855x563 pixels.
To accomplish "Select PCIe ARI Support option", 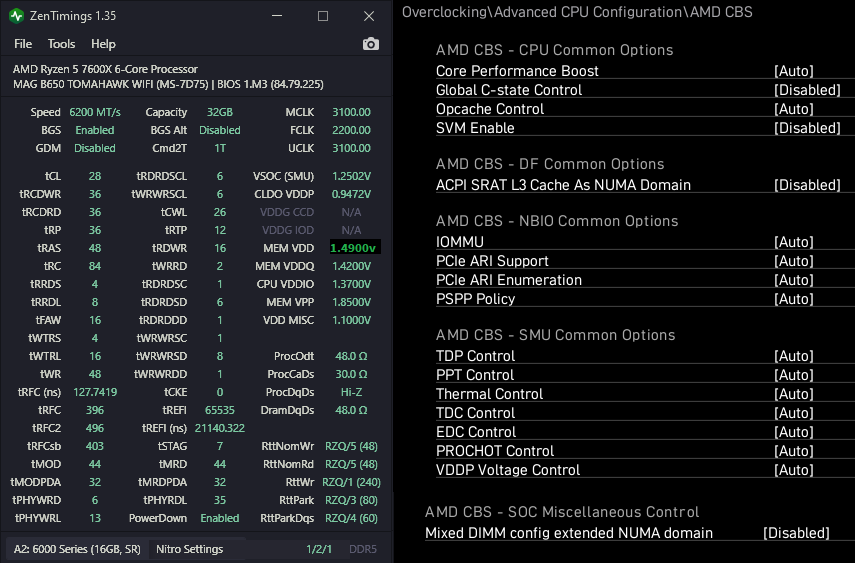I will click(x=638, y=261).
